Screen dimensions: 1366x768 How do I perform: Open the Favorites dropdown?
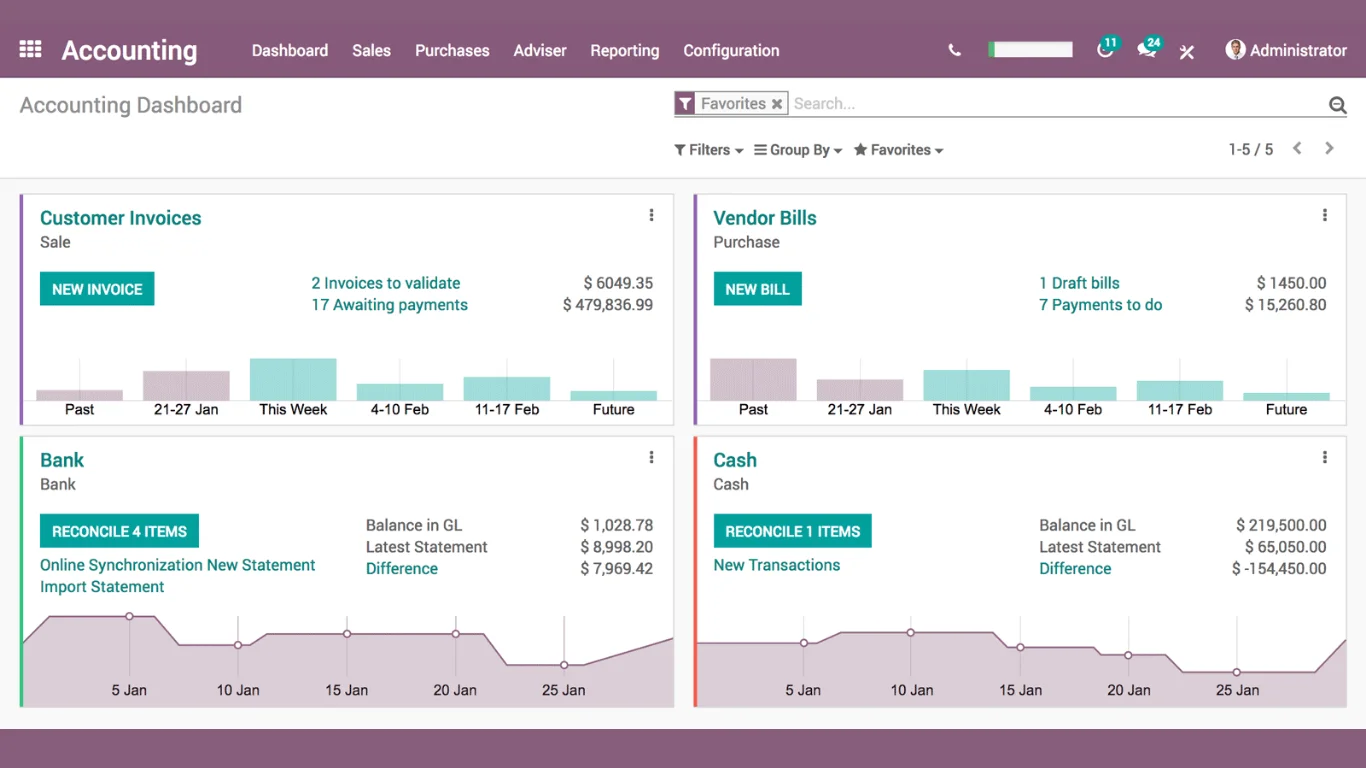[897, 149]
